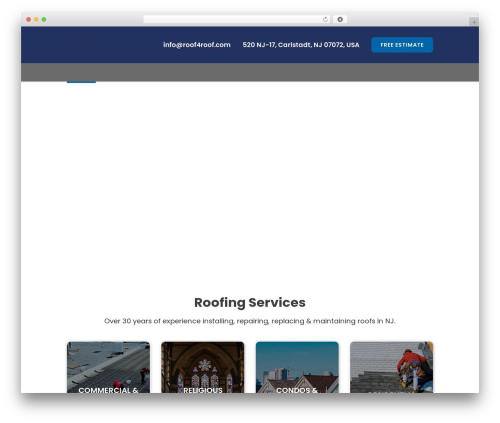
Task: Open a new tab with the plus button
Action: [474, 22]
